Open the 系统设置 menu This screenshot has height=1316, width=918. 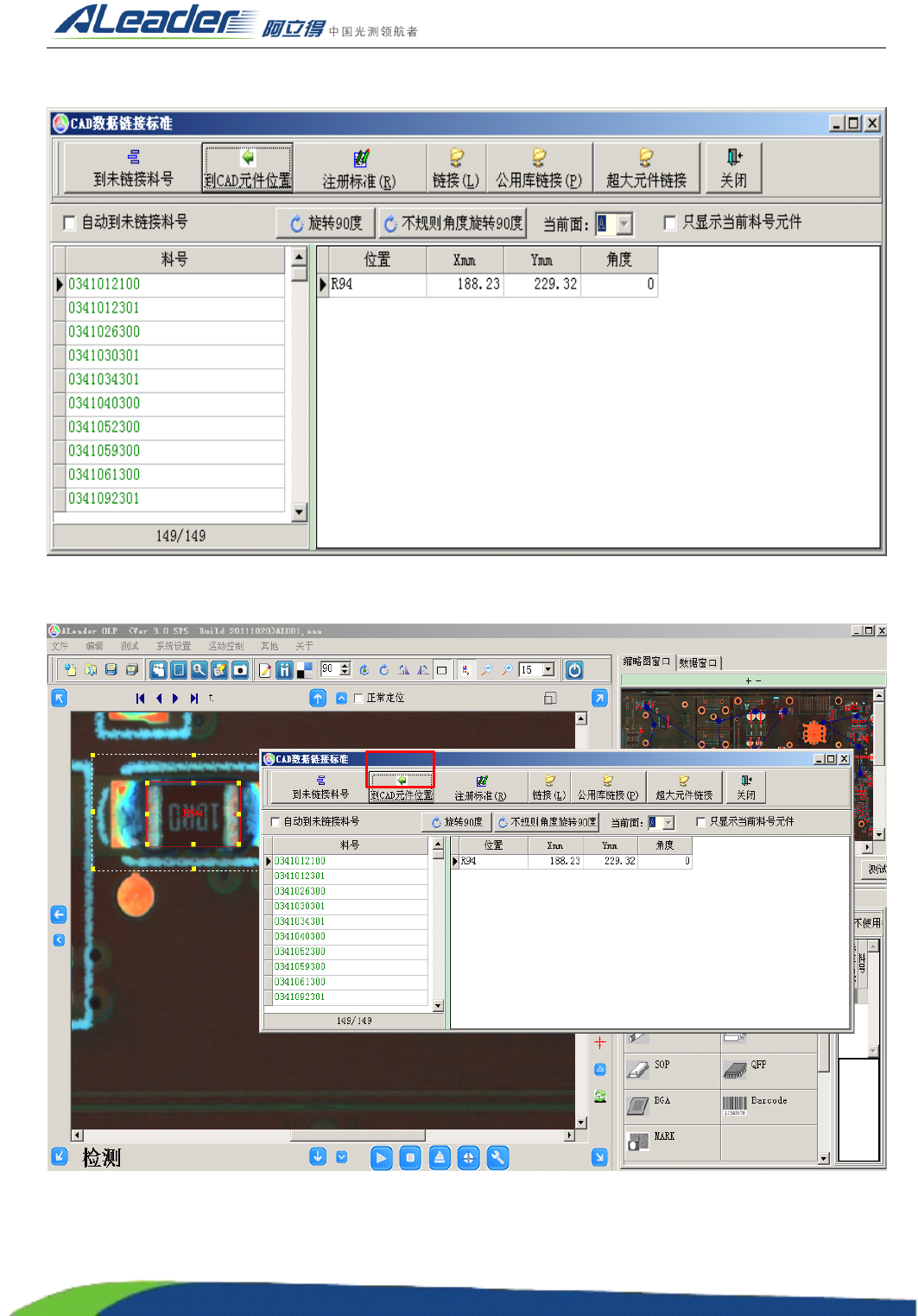(x=174, y=646)
